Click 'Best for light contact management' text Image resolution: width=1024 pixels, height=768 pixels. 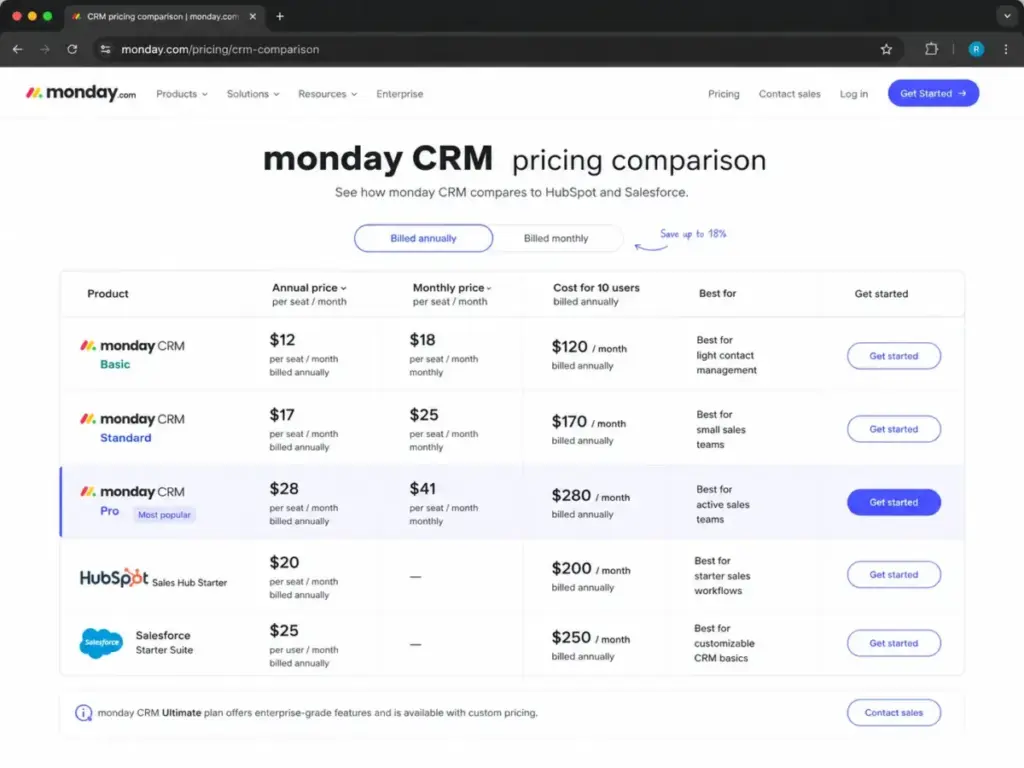(726, 355)
